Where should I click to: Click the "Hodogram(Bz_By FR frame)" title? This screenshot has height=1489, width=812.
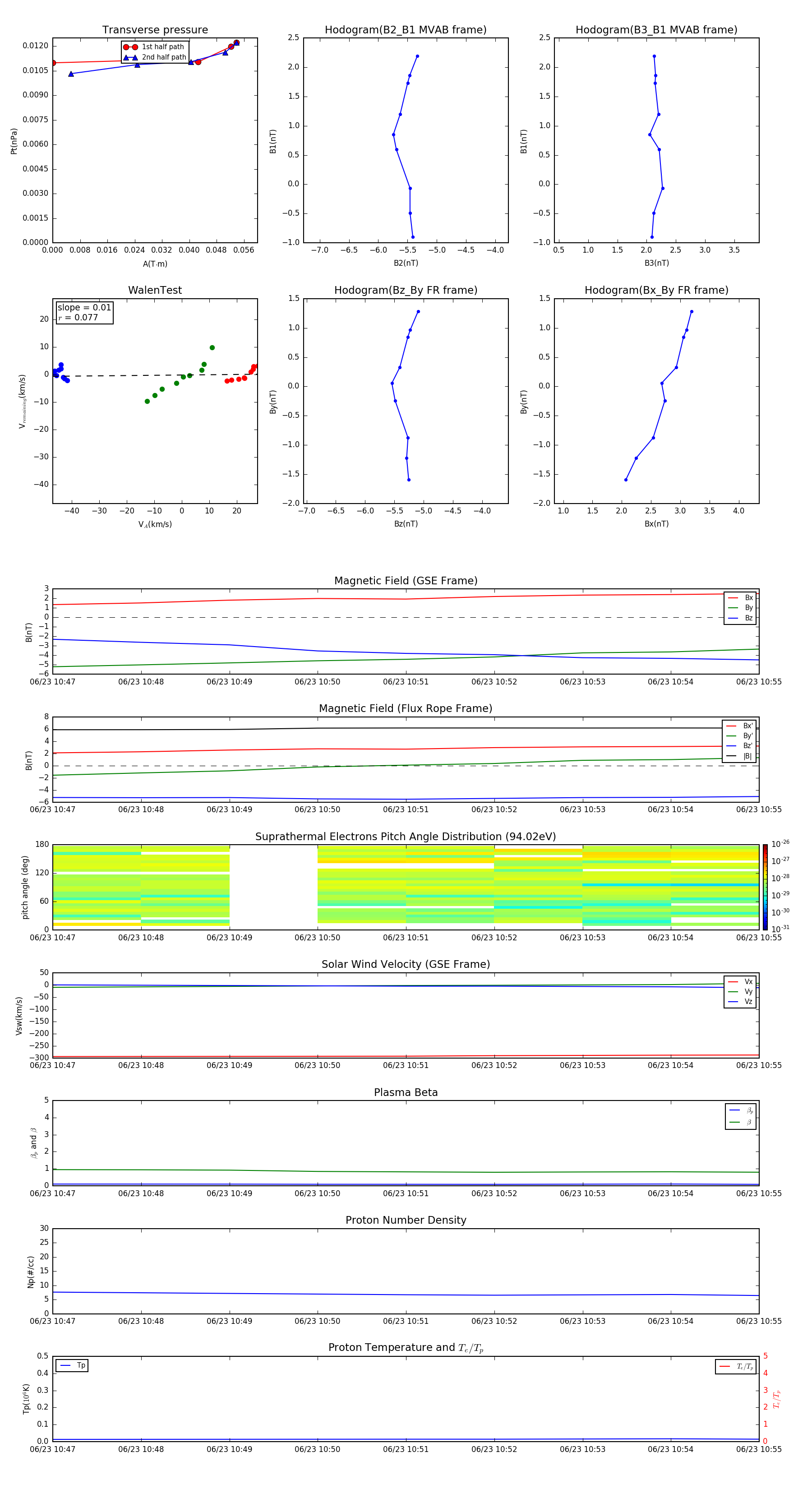coord(406,290)
